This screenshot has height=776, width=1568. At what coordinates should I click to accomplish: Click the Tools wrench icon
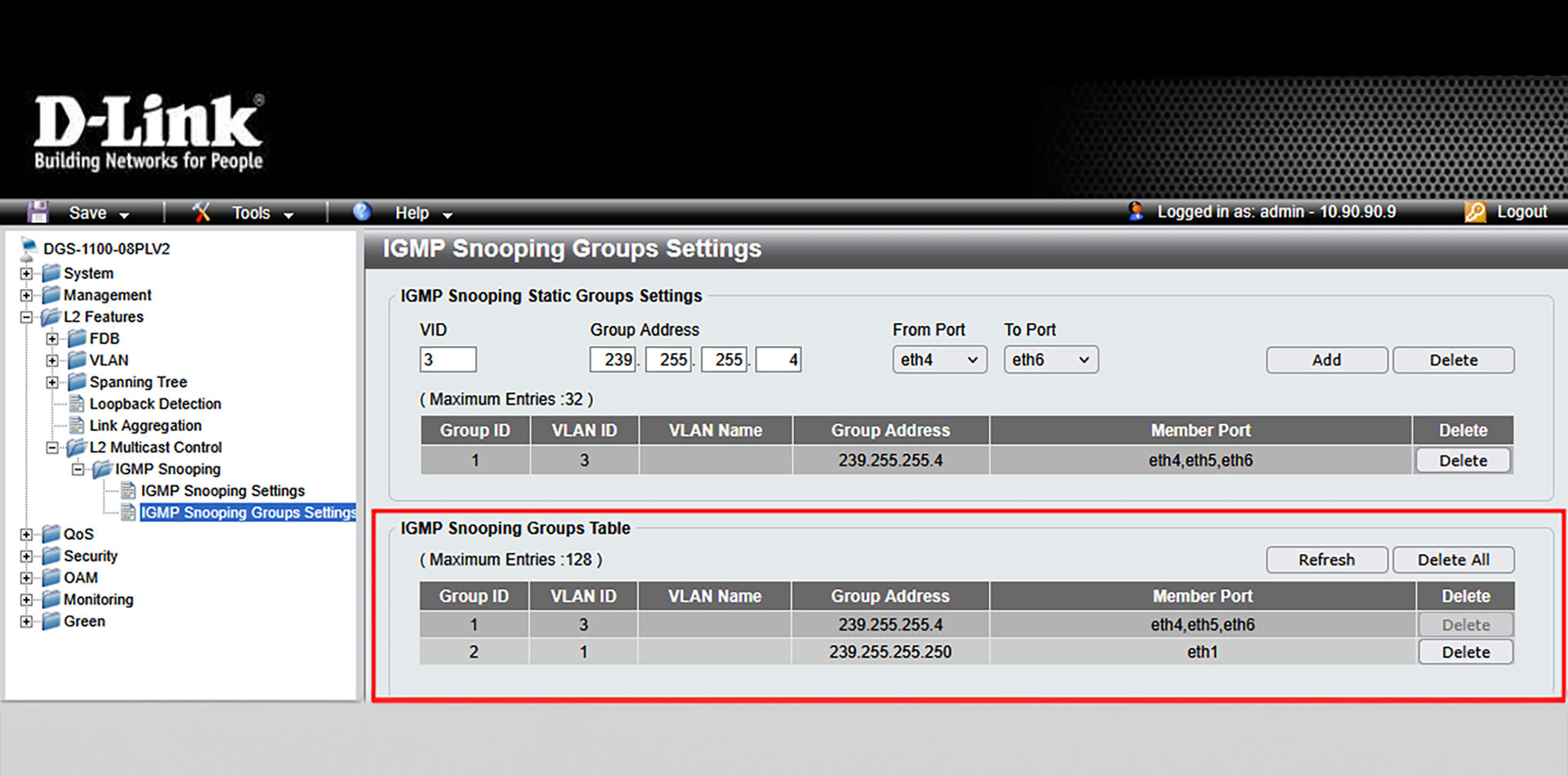201,212
